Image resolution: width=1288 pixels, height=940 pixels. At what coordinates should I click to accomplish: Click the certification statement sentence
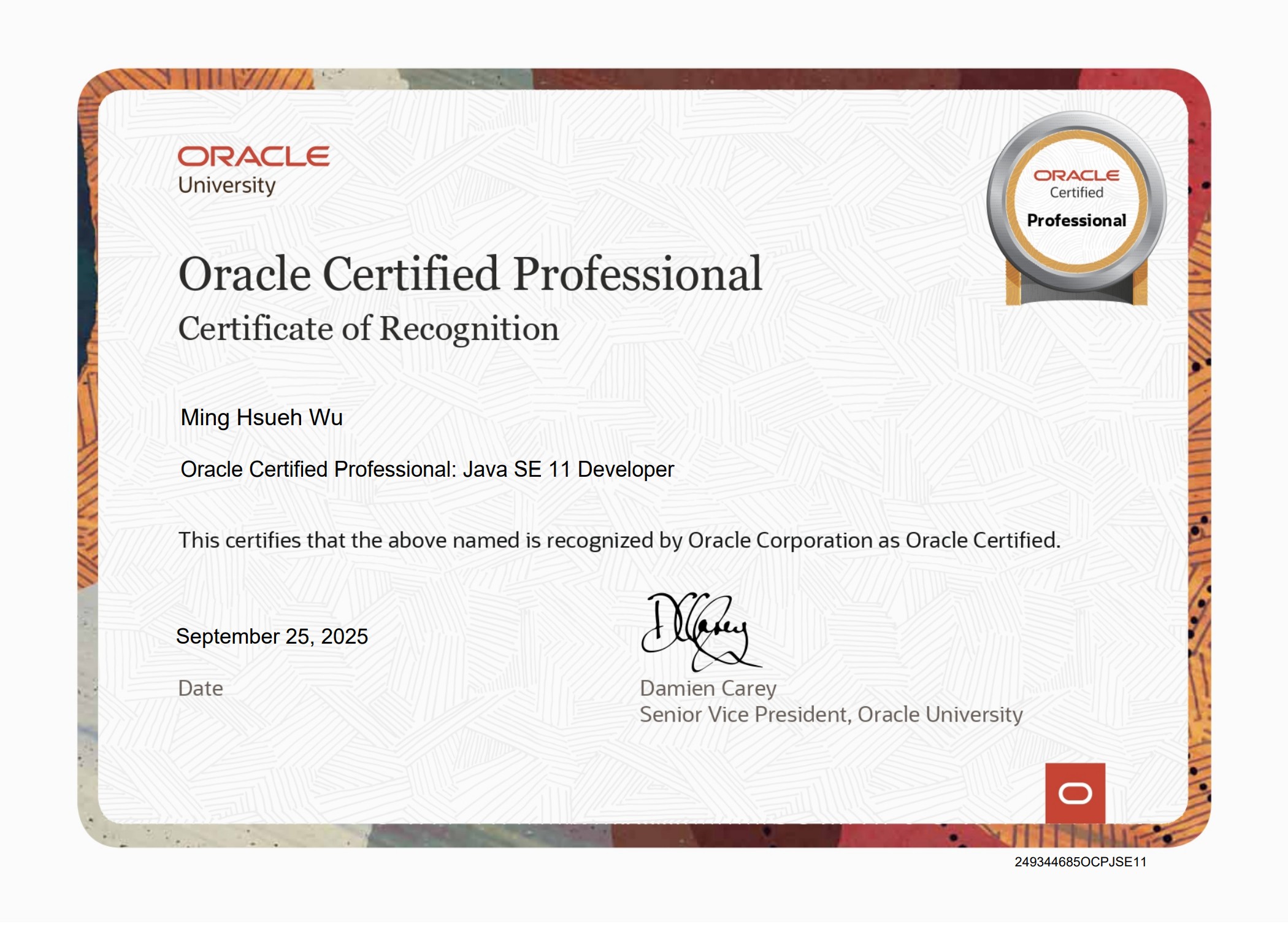[619, 541]
